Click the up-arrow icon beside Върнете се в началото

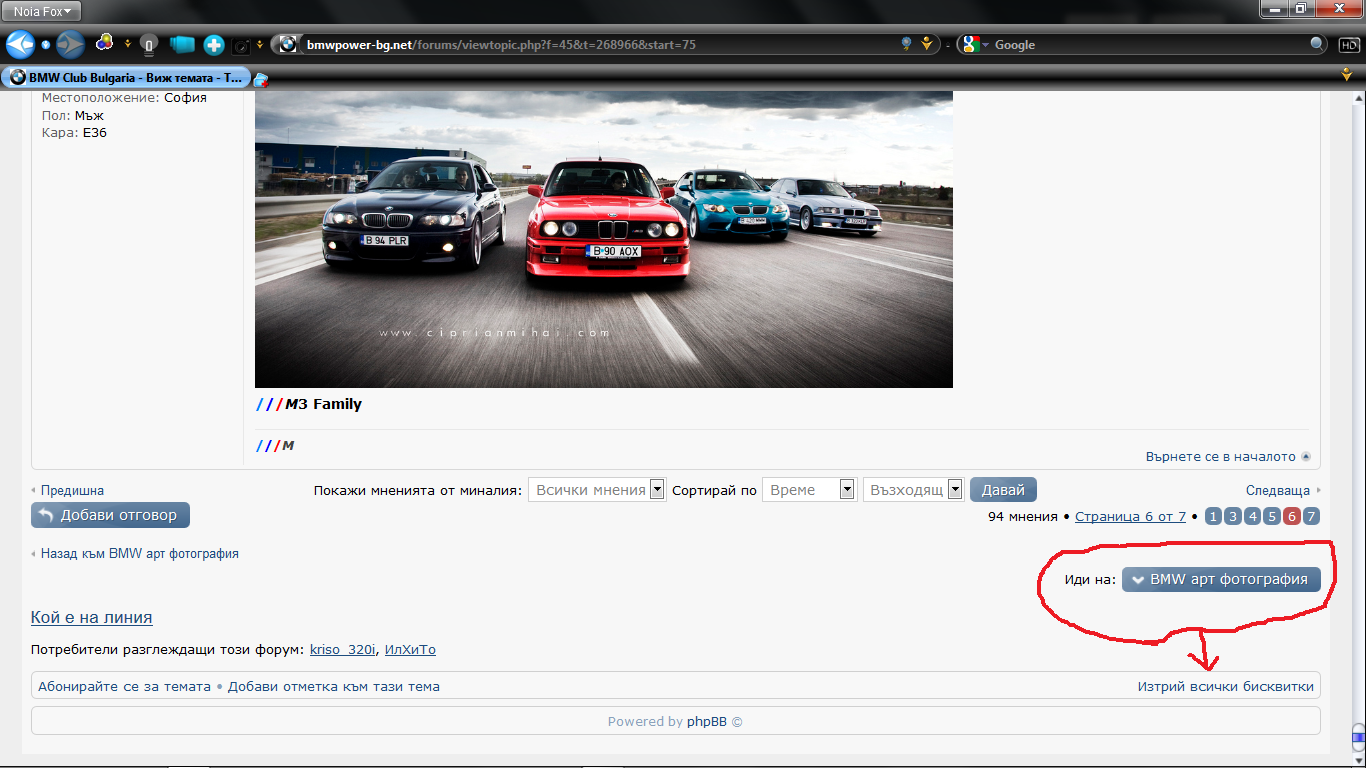tap(1305, 457)
